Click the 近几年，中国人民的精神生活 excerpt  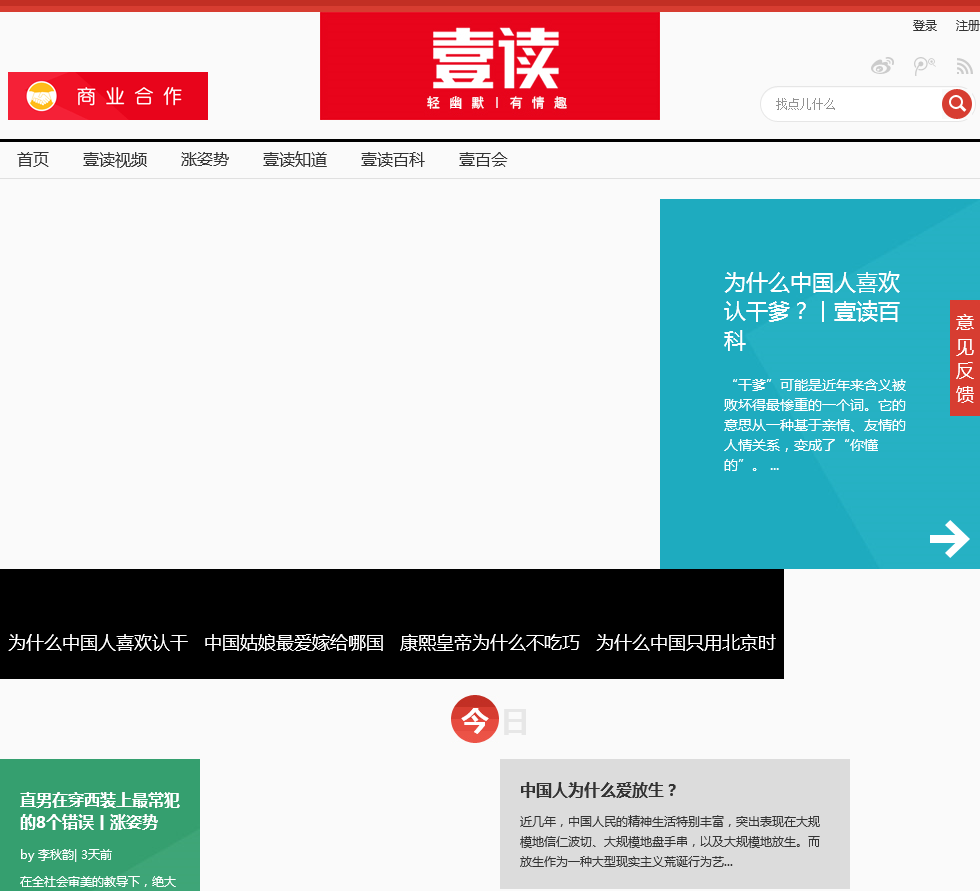point(669,842)
